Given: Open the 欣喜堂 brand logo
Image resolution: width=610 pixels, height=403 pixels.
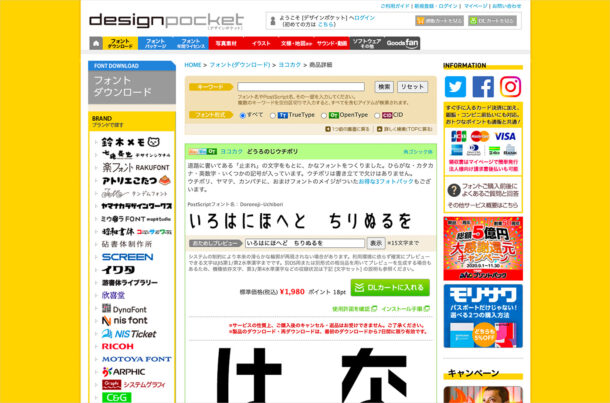Looking at the screenshot, I should click(x=113, y=296).
